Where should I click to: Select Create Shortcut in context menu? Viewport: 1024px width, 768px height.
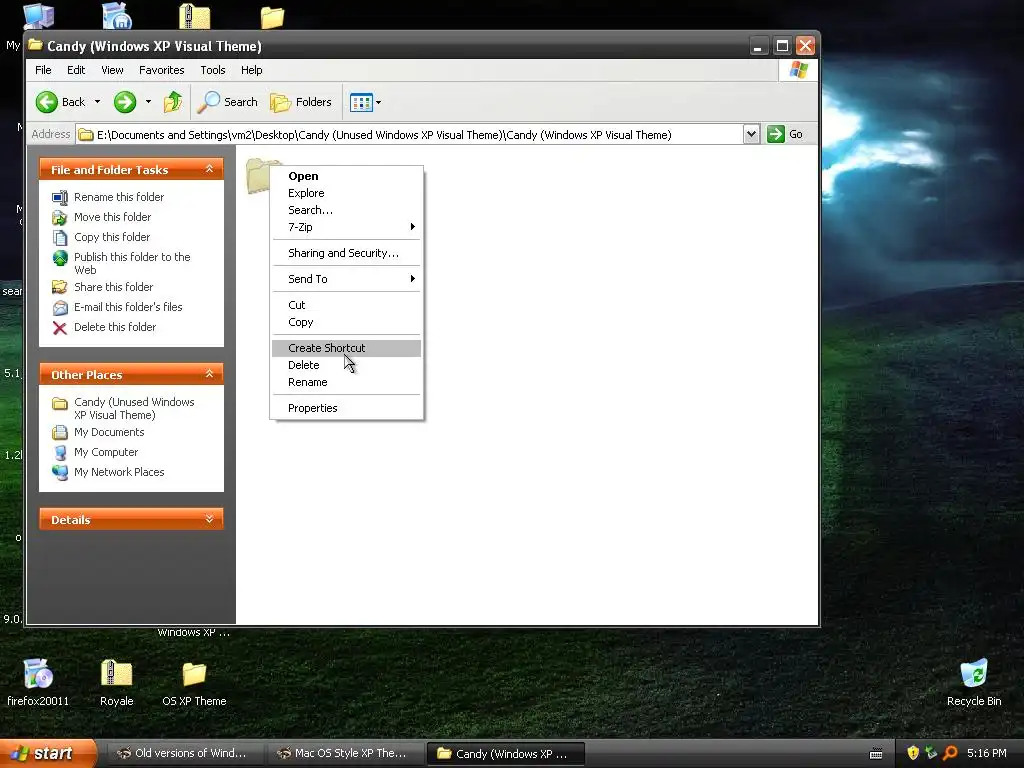click(346, 348)
